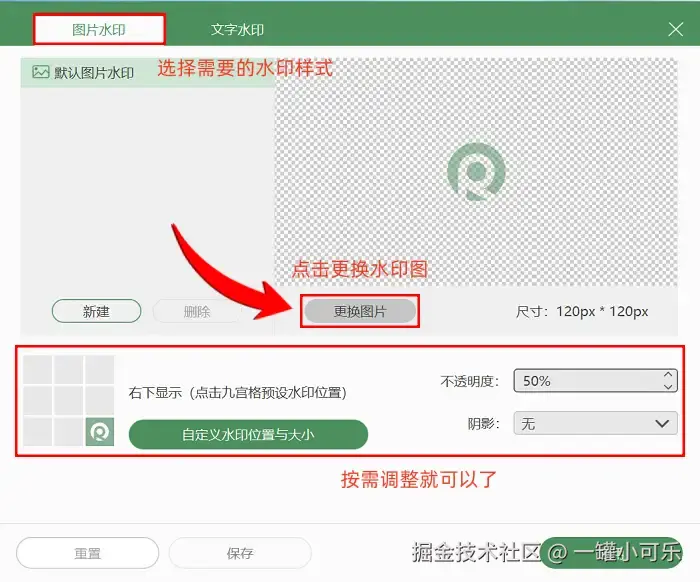This screenshot has width=700, height=582.
Task: Click the 保存 button
Action: pos(240,553)
